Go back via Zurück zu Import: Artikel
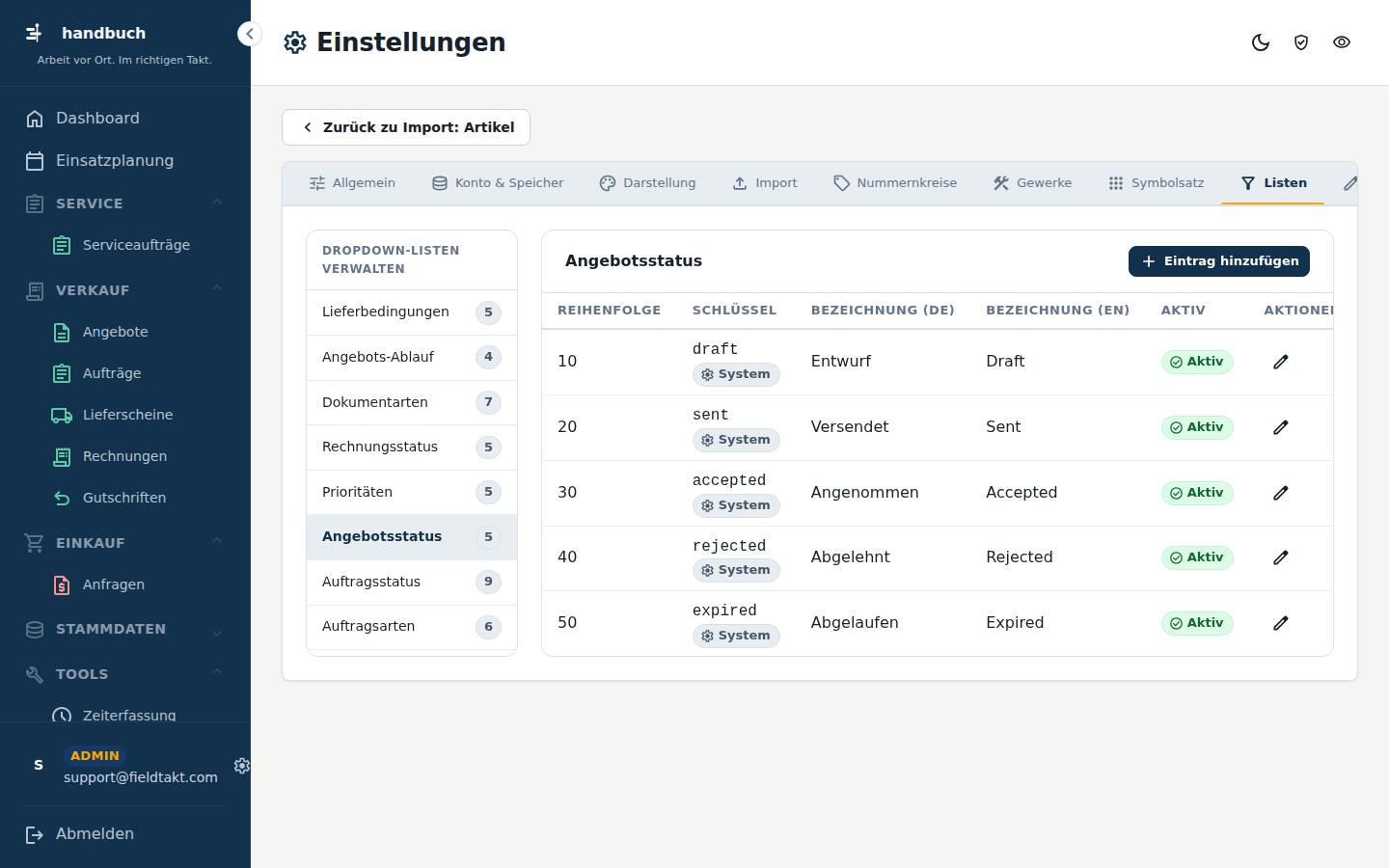This screenshot has height=868, width=1389. tap(406, 127)
